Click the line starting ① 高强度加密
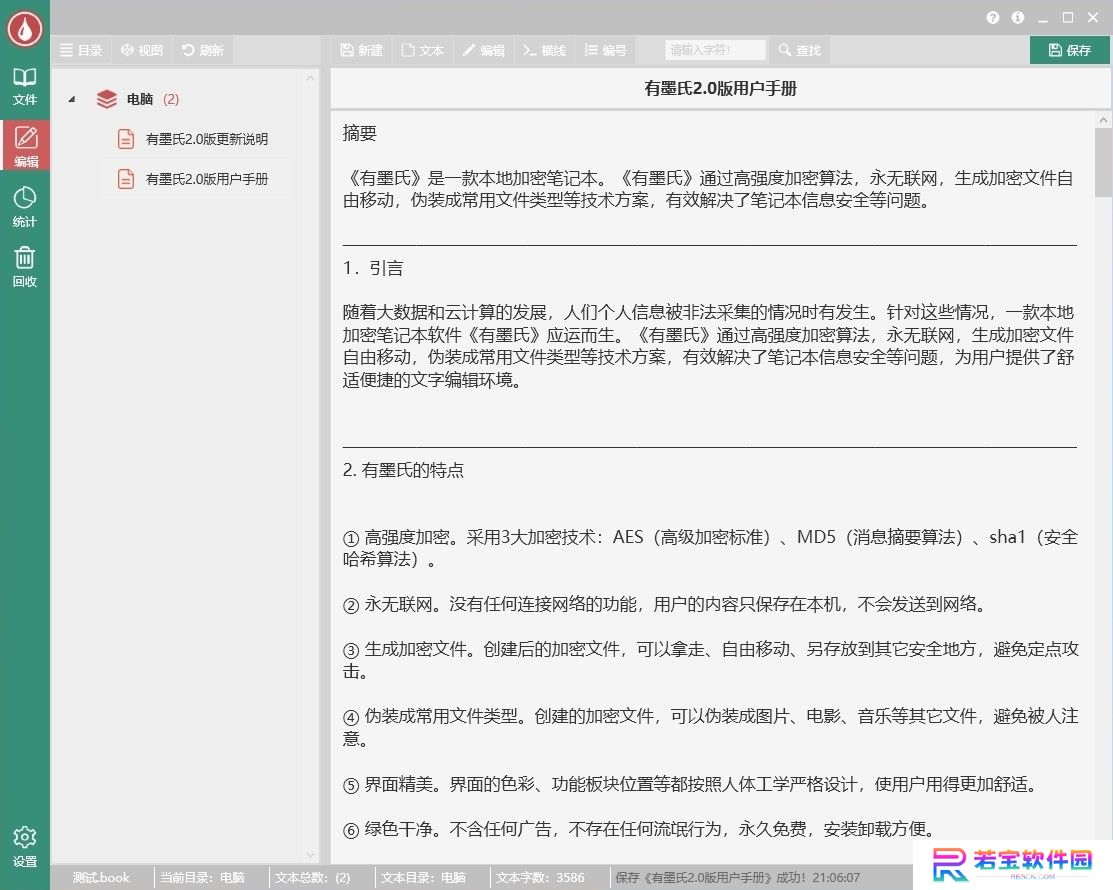The image size is (1113, 890). tap(711, 548)
